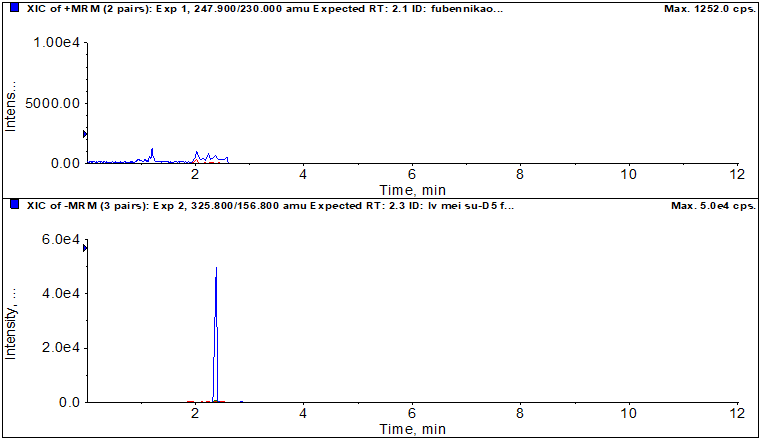
Task: Click the Time, min label of top pane
Action: [412, 189]
